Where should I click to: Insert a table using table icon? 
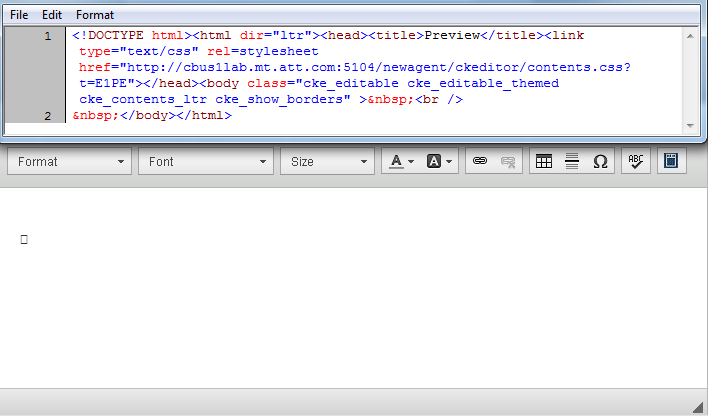(x=544, y=161)
